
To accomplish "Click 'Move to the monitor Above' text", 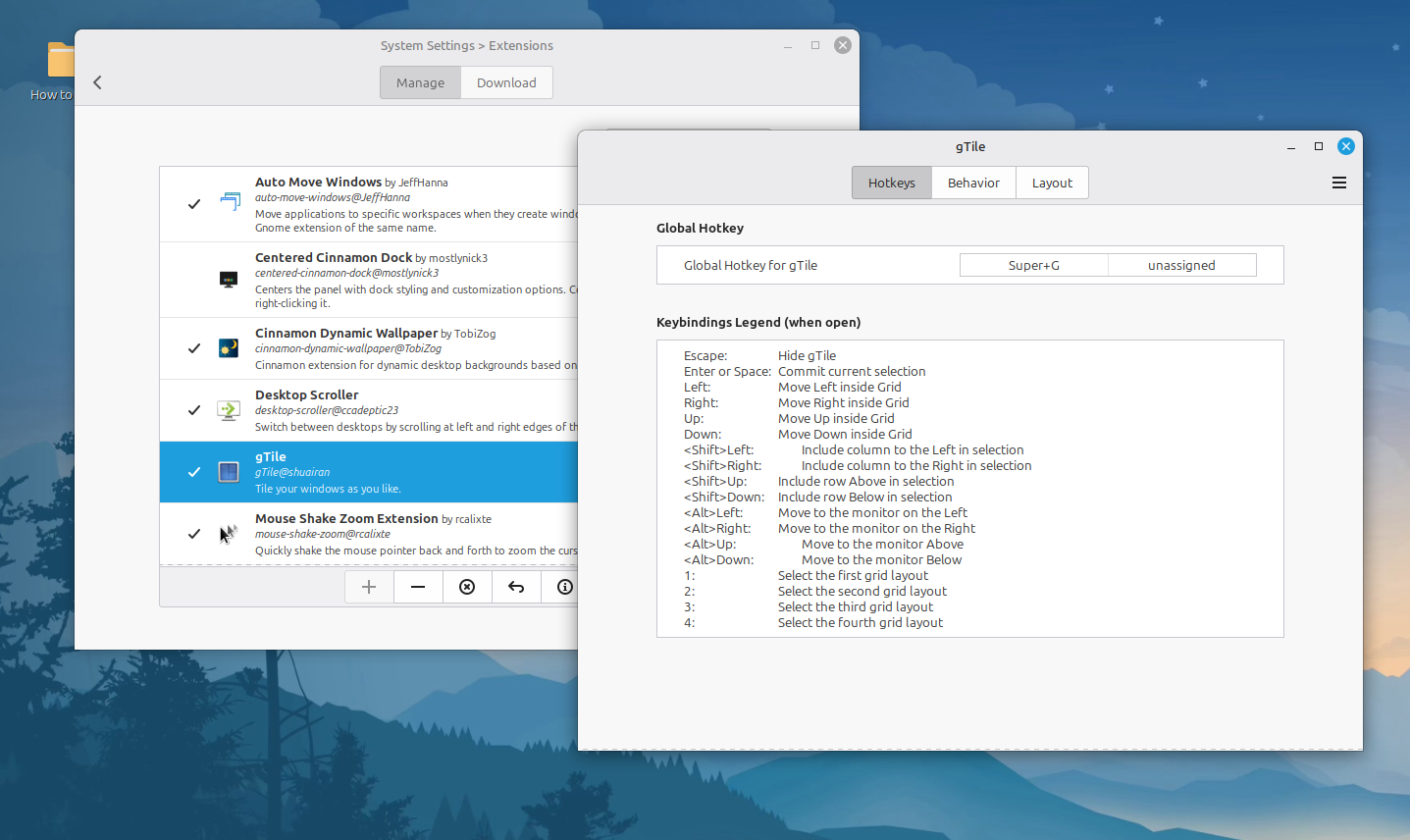I will (882, 544).
